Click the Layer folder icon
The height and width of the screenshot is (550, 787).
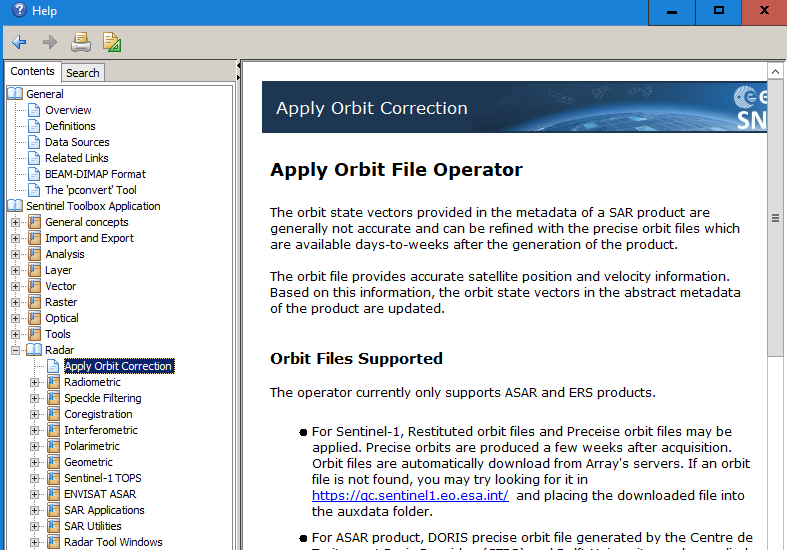[x=35, y=270]
